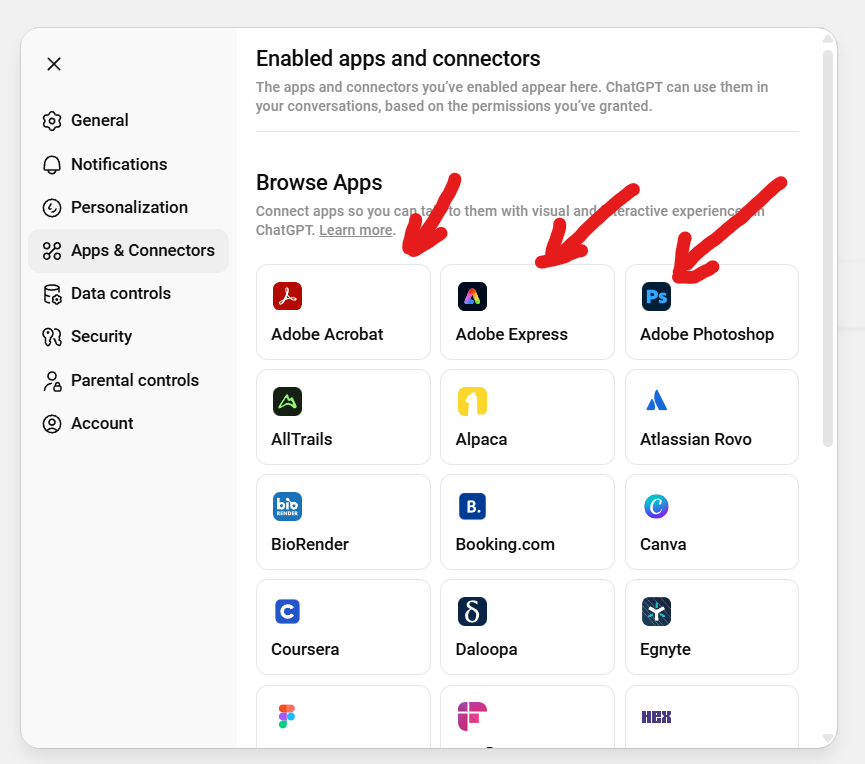Close the settings dialog
The width and height of the screenshot is (865, 764).
pos(54,64)
